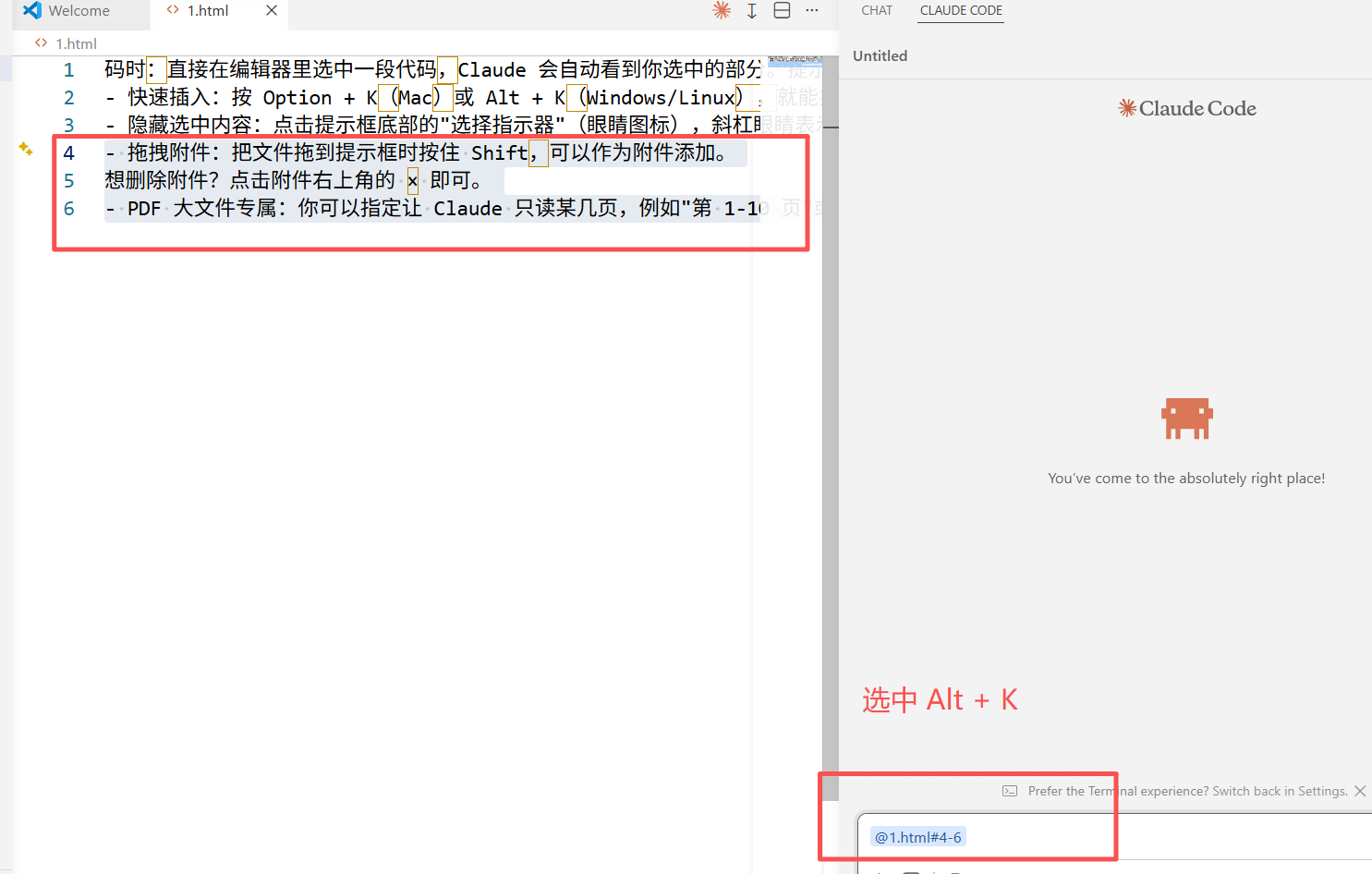Click the terminal icon in the banner
This screenshot has width=1372, height=874.
click(1010, 791)
